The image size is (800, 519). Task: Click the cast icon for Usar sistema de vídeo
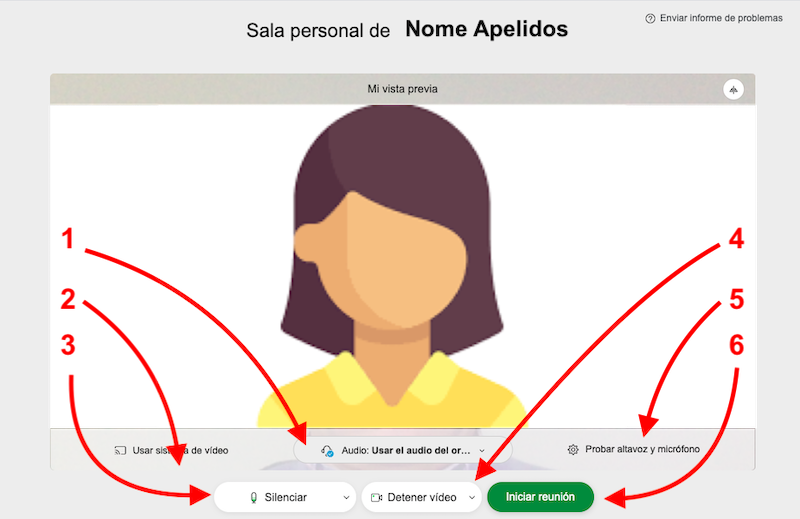point(119,450)
